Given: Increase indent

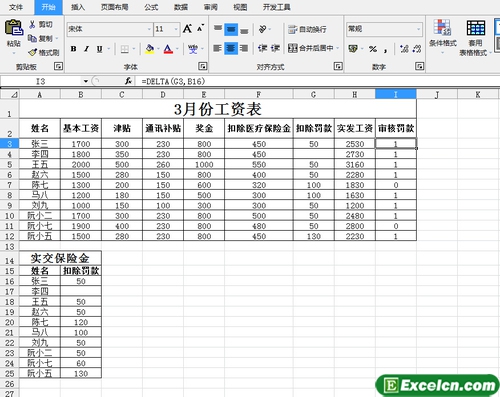Looking at the screenshot, I should [275, 48].
